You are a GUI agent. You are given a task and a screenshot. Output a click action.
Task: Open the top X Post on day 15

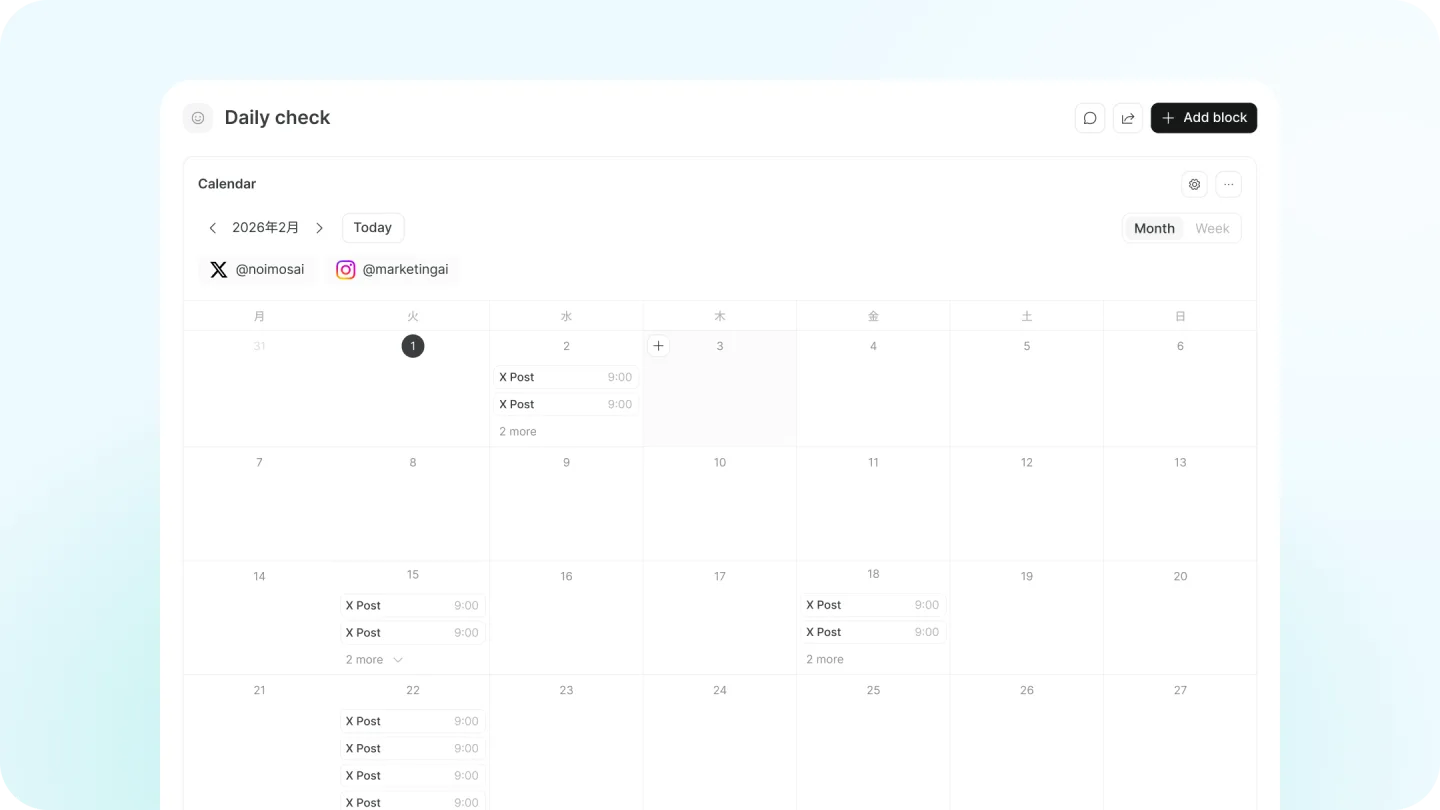[x=413, y=605]
